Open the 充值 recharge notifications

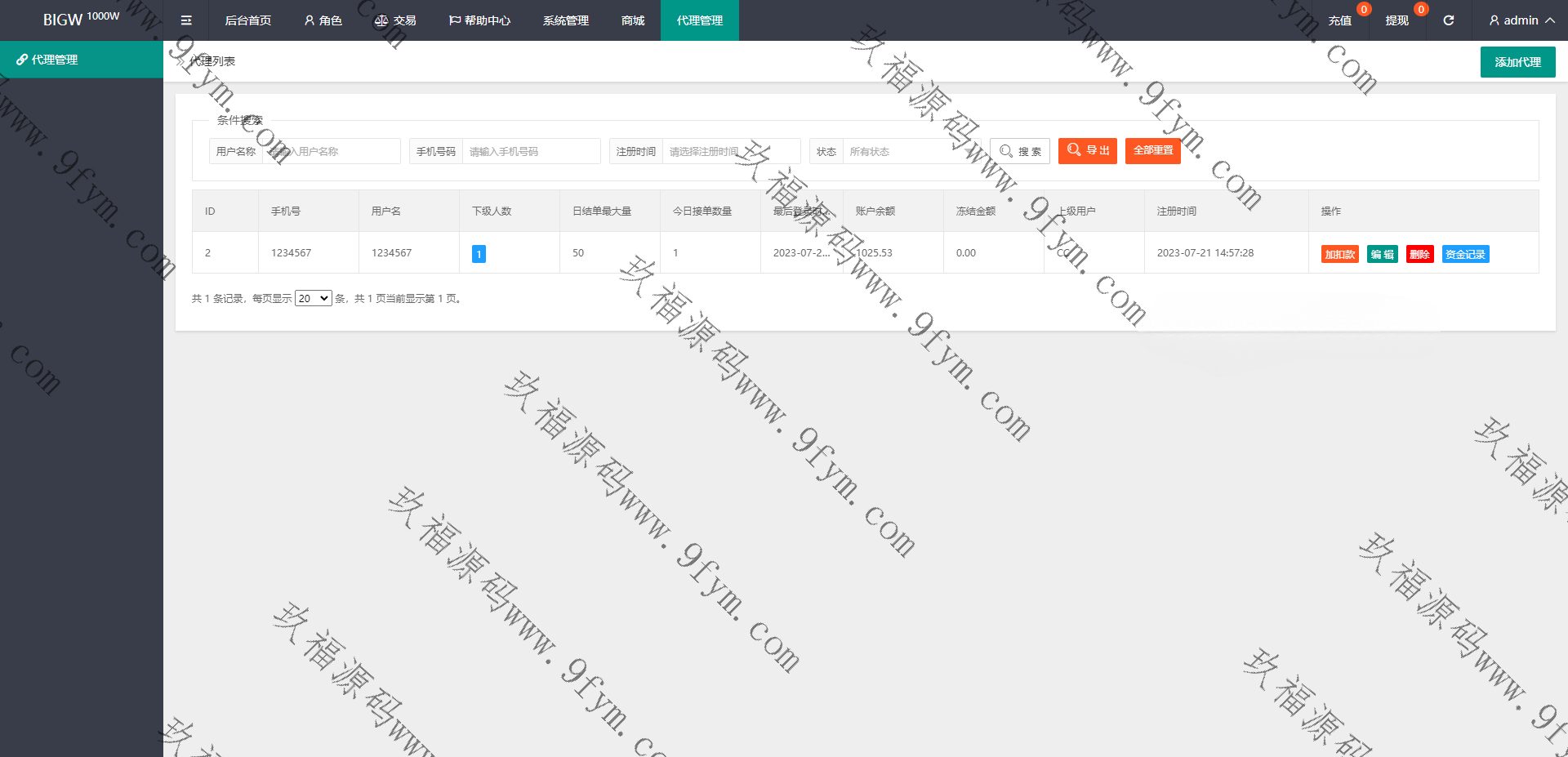pos(1339,20)
